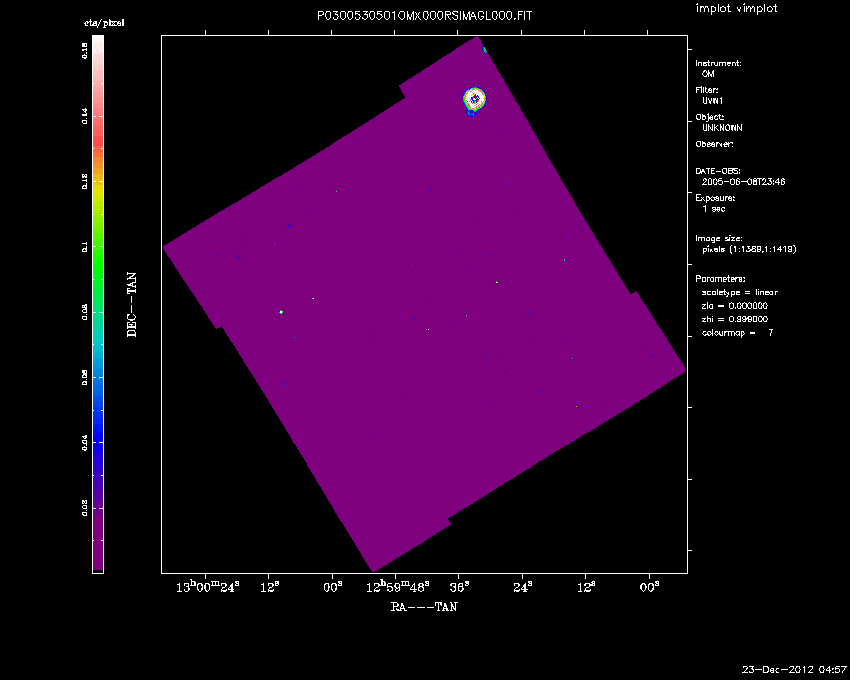Click the 'zlo = 0.000000' parameter

(735, 306)
